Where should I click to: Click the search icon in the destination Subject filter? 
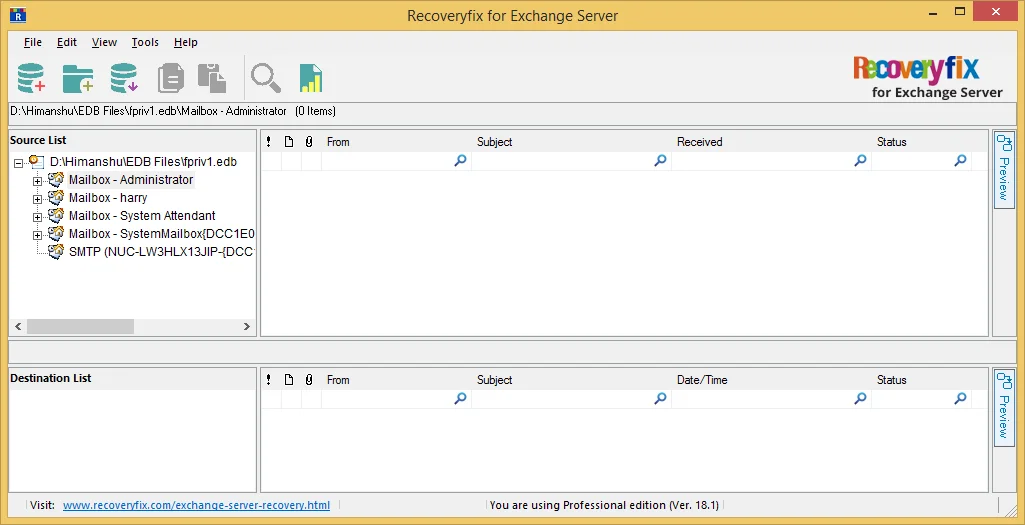(x=660, y=398)
